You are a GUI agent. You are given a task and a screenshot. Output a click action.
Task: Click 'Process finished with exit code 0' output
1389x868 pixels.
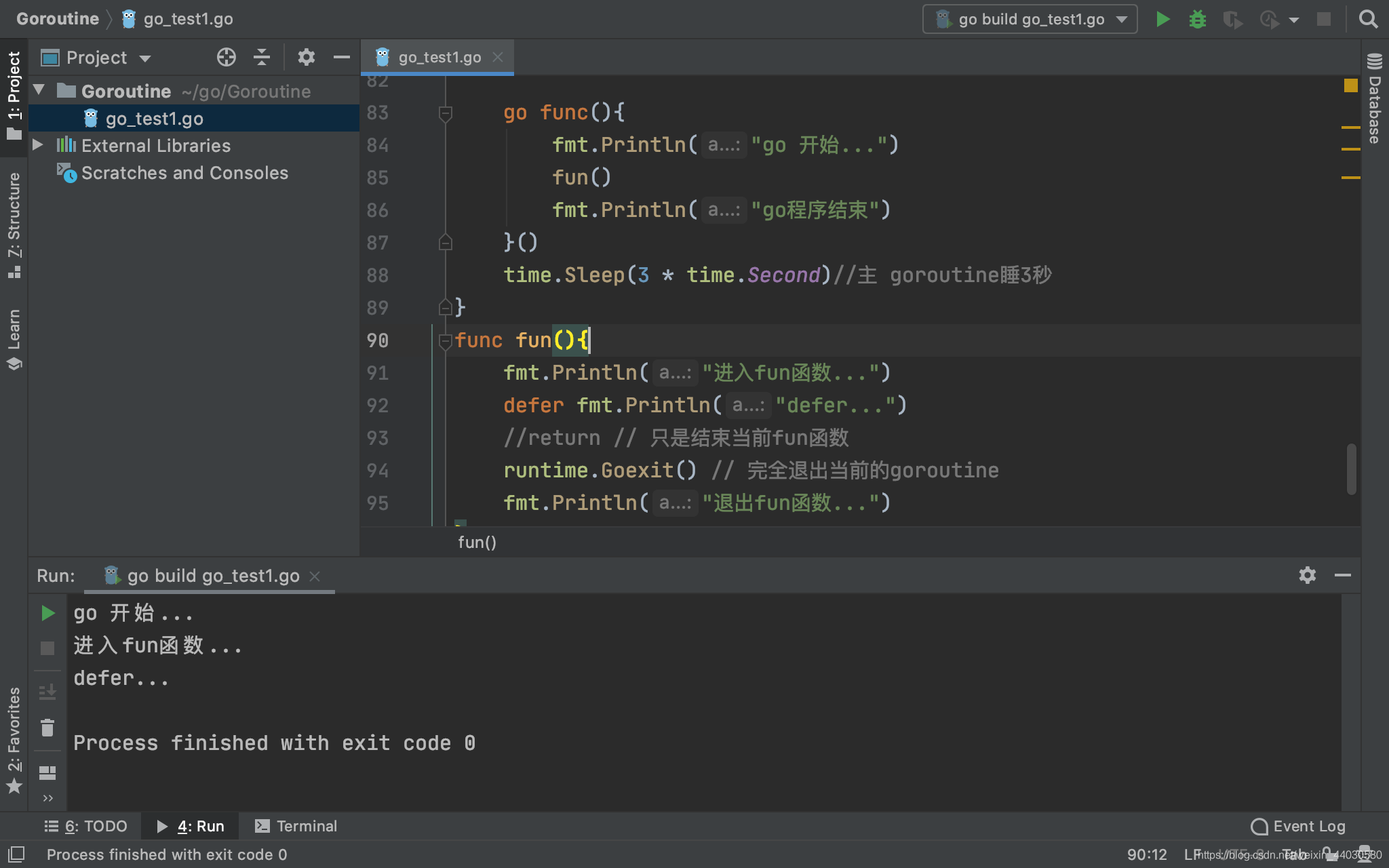click(x=275, y=743)
